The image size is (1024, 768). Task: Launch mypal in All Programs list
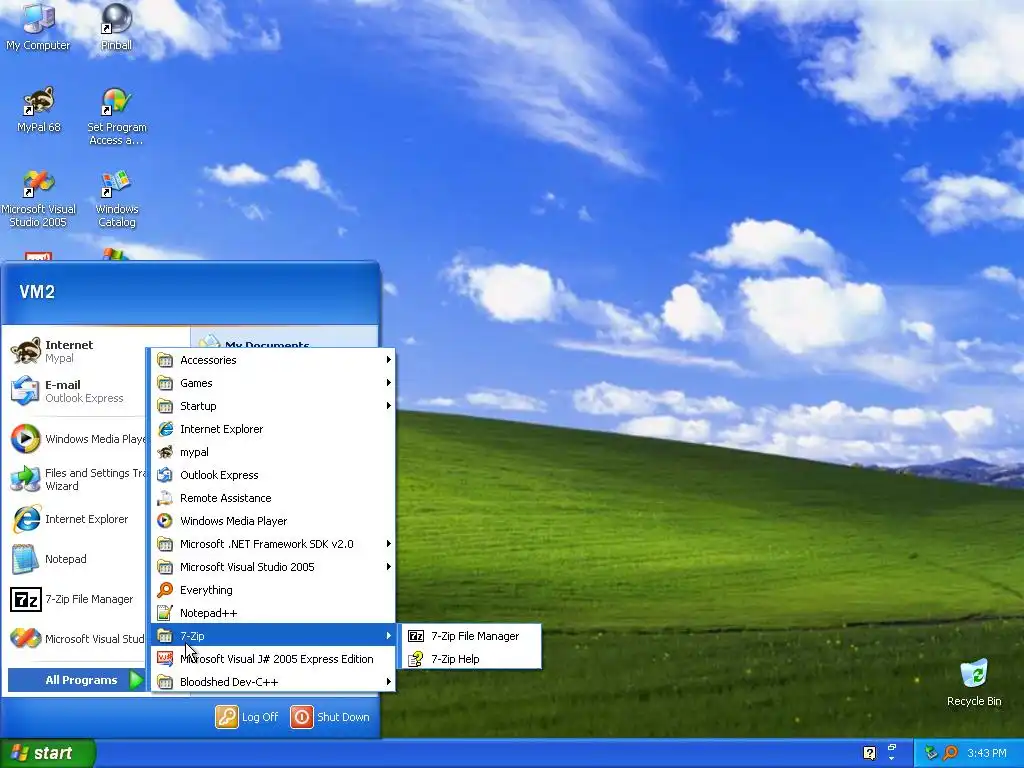point(273,452)
